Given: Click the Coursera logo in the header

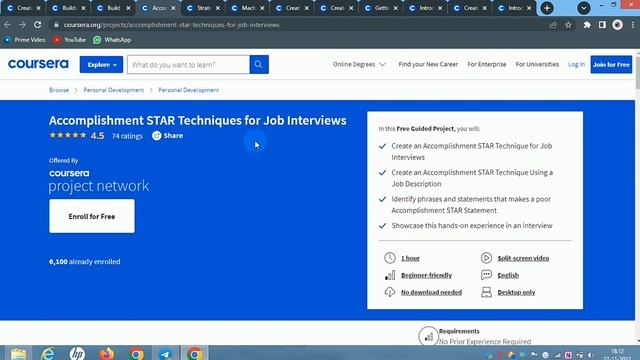Looking at the screenshot, I should [38, 64].
